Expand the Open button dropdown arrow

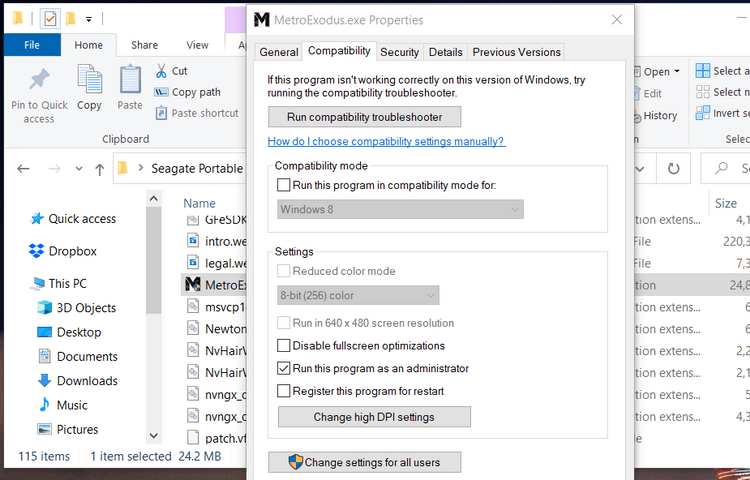click(677, 72)
